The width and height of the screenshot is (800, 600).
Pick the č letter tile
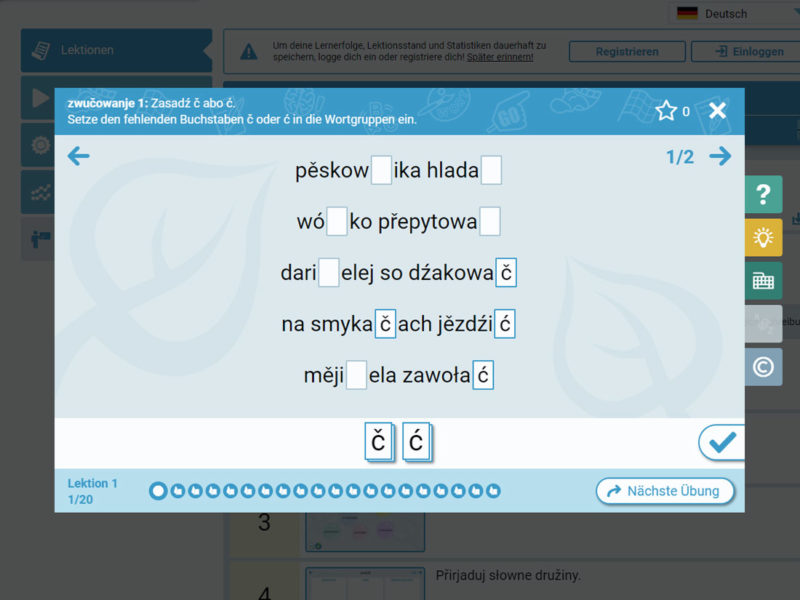tap(378, 441)
